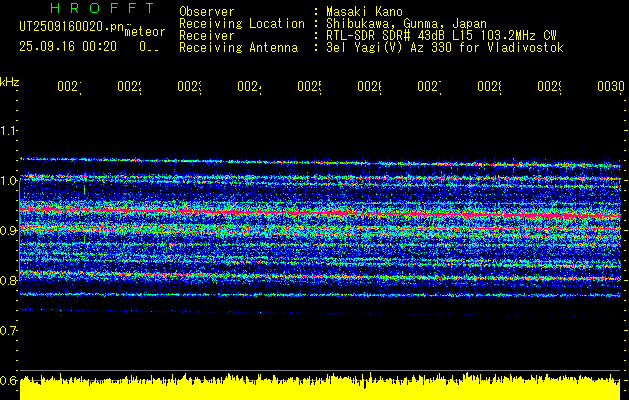Click the 1.0 kHz frequency axis label
The image size is (629, 400).
8,180
